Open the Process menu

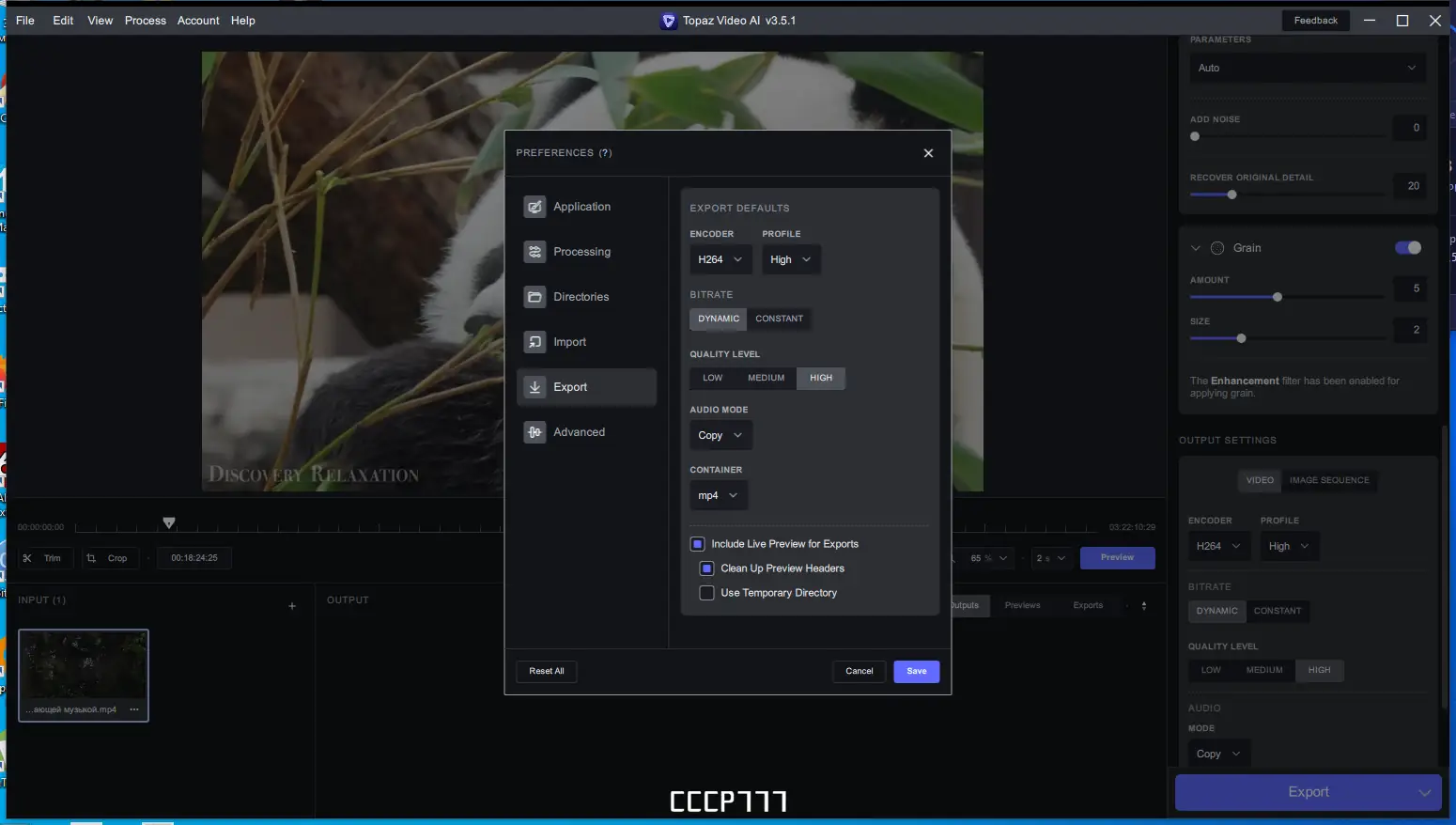coord(146,21)
